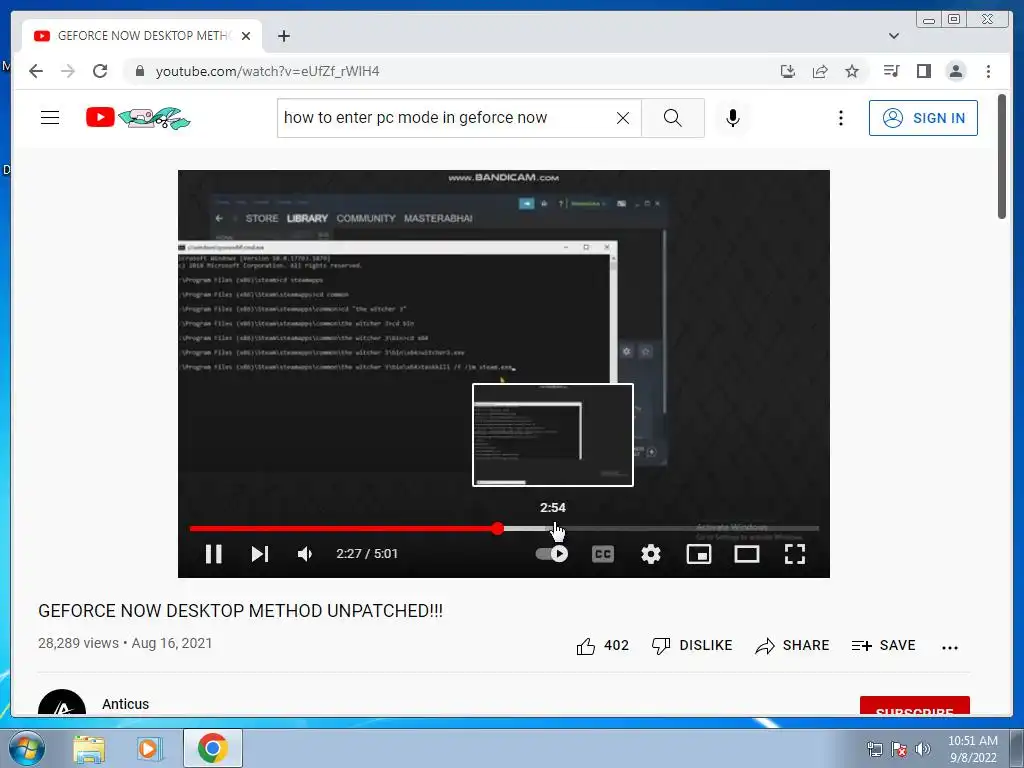Turn on closed captions

pos(602,554)
